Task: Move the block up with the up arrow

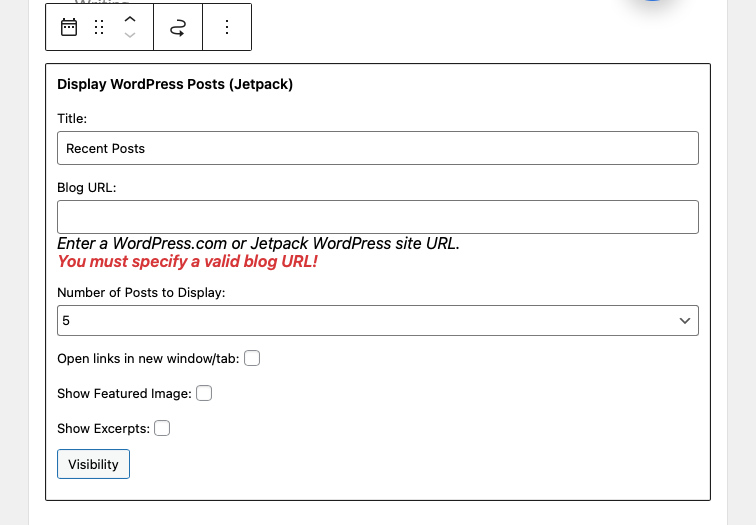Action: tap(130, 20)
